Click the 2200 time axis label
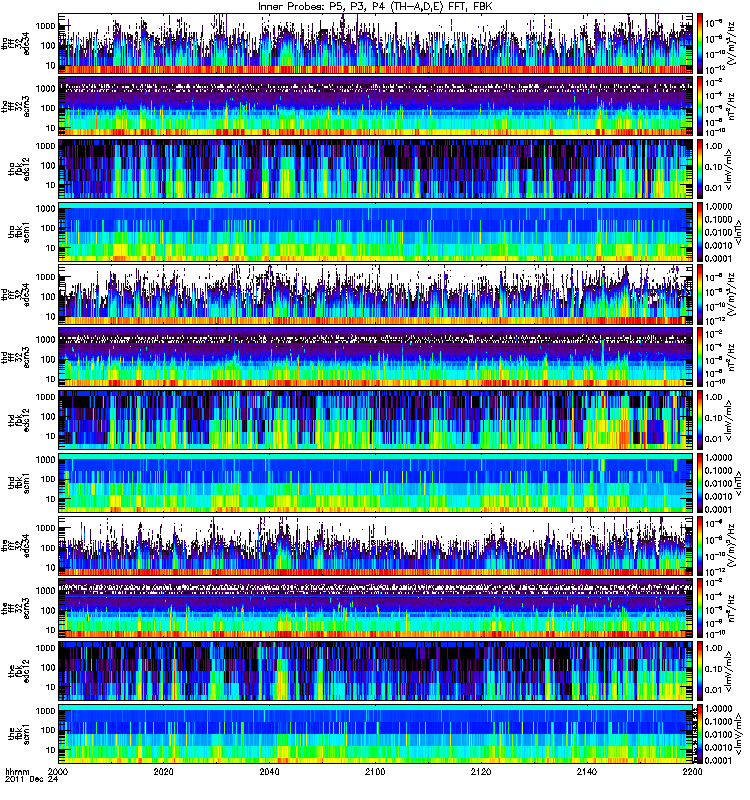The width and height of the screenshot is (750, 800). (692, 772)
